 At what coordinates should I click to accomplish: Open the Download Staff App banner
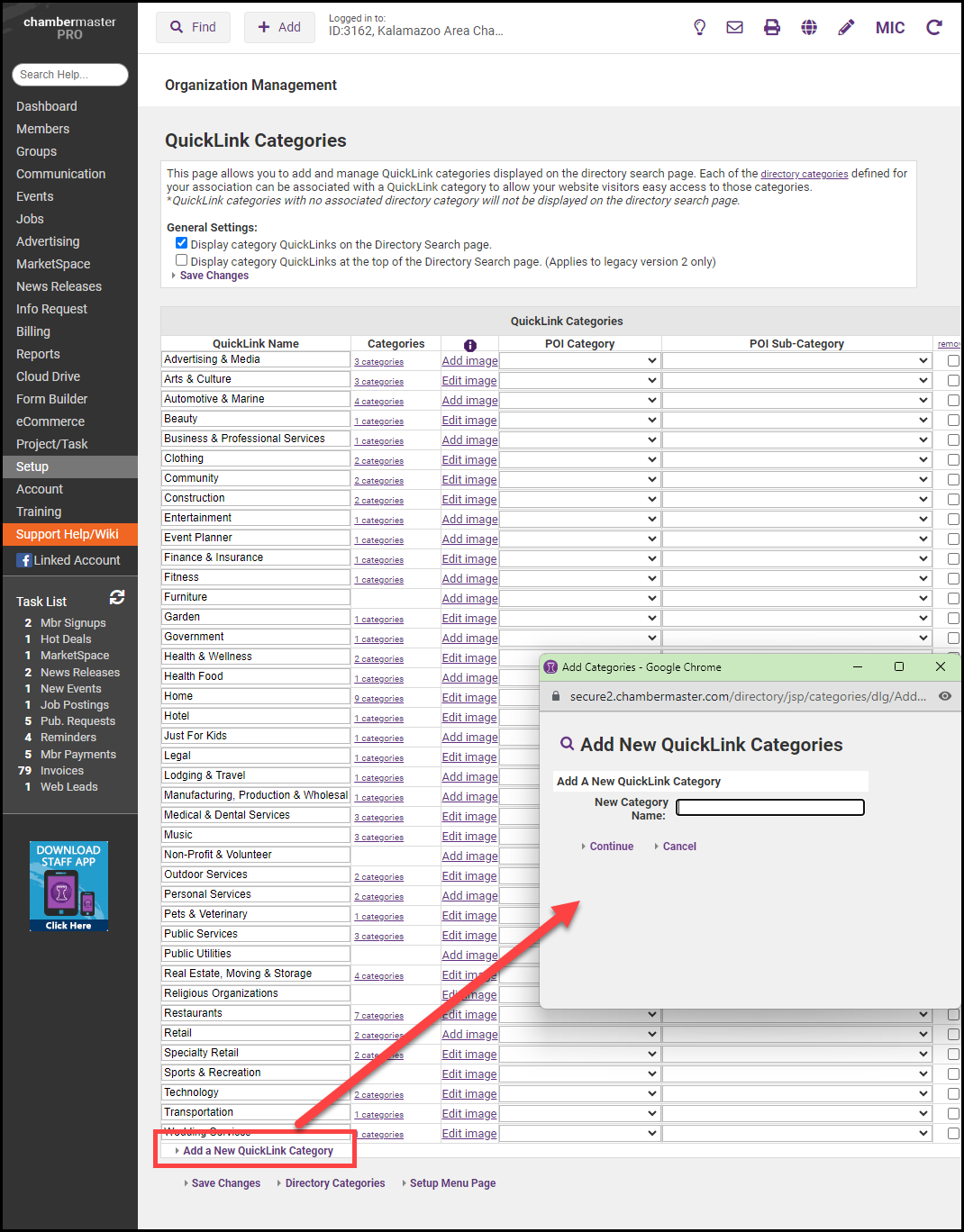[68, 886]
